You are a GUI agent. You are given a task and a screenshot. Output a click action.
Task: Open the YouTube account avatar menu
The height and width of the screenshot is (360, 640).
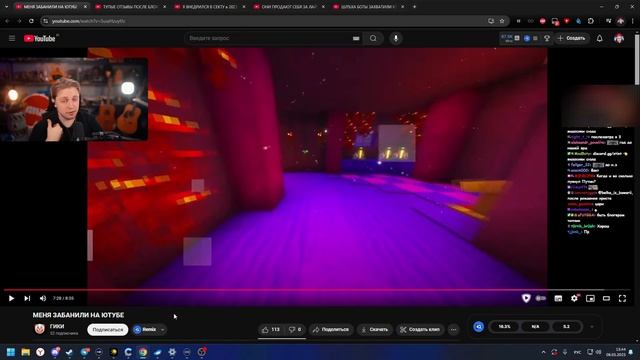pos(619,38)
